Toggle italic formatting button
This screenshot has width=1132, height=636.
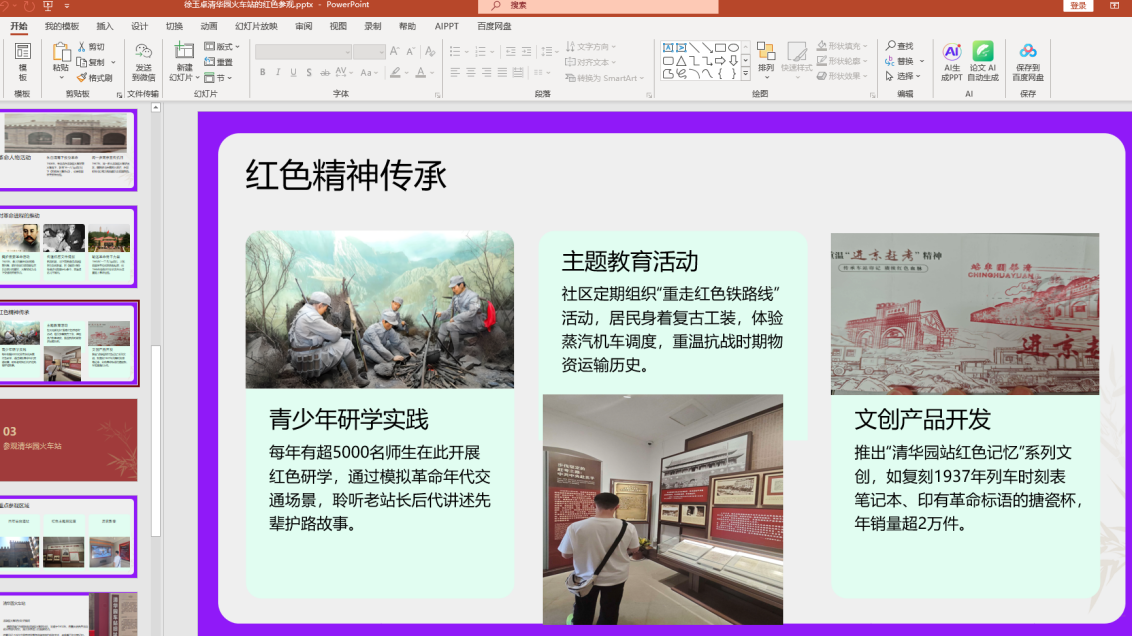[x=278, y=72]
